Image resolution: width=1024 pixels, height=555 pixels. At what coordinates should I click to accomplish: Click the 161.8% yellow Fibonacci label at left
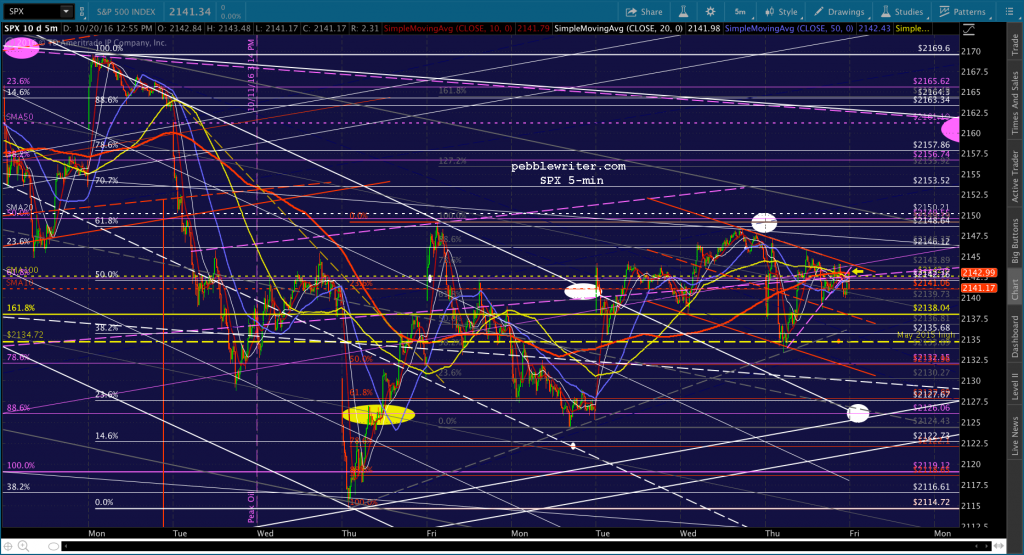coord(20,308)
